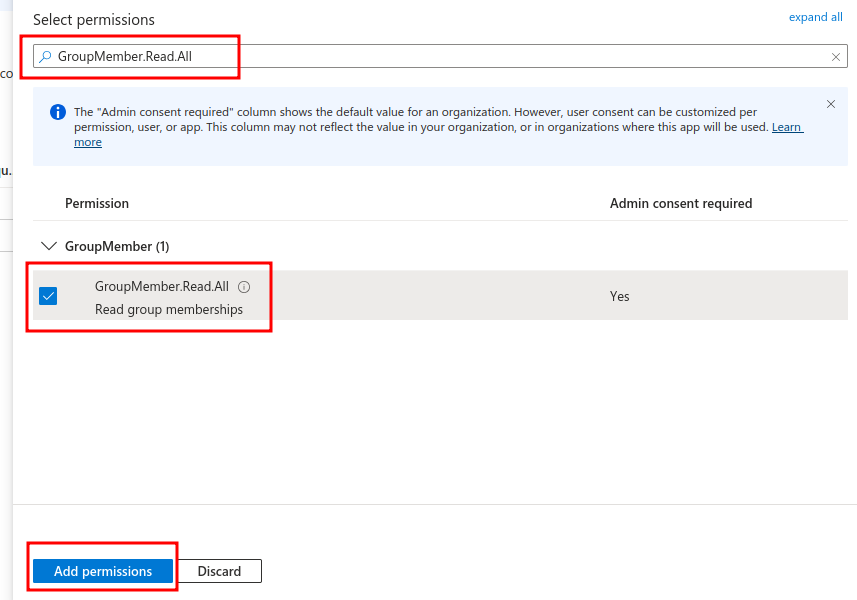Dismiss the admin consent info banner

click(831, 104)
